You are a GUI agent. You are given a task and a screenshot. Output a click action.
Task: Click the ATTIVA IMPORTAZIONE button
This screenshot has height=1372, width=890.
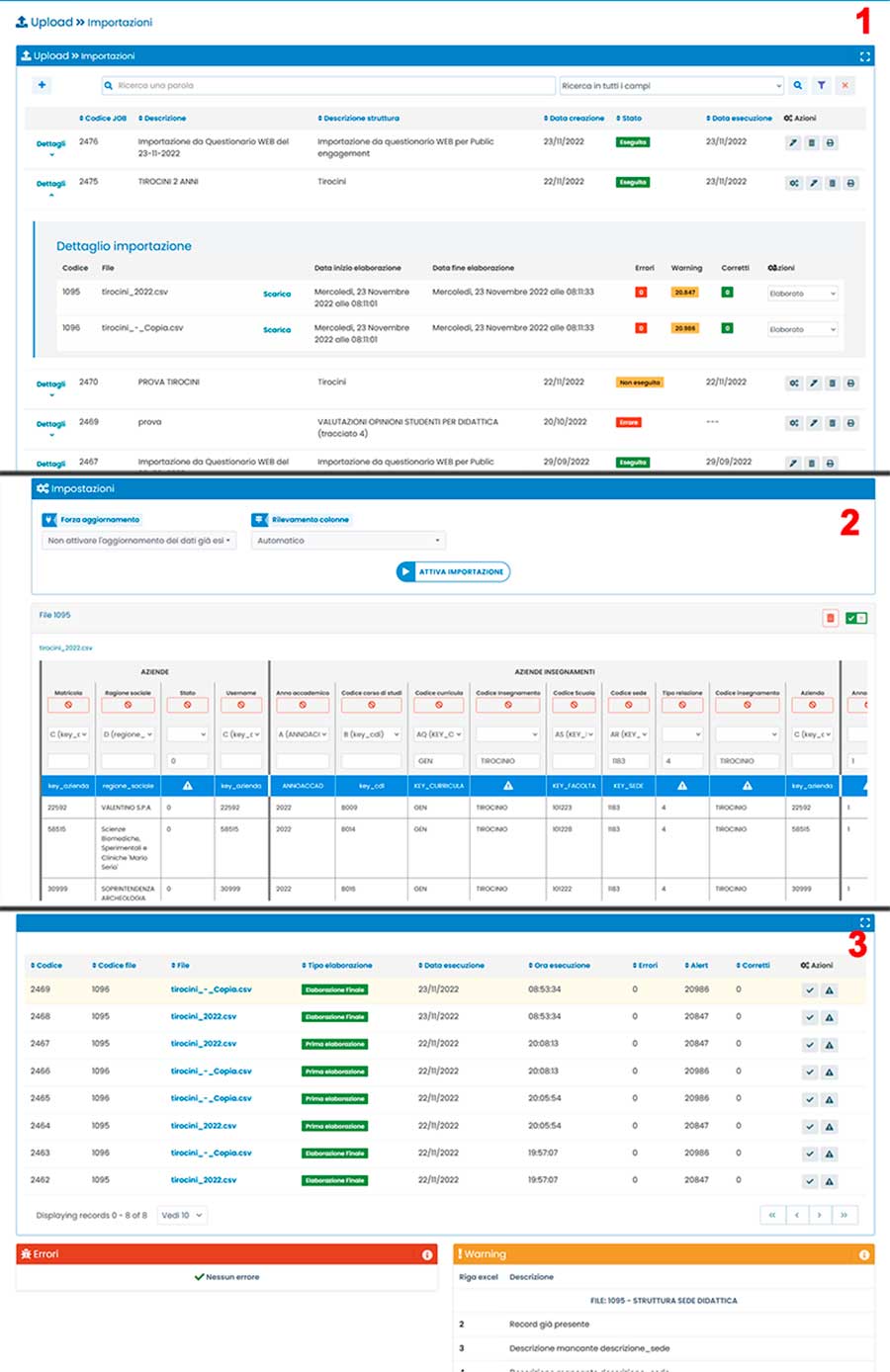pos(453,571)
